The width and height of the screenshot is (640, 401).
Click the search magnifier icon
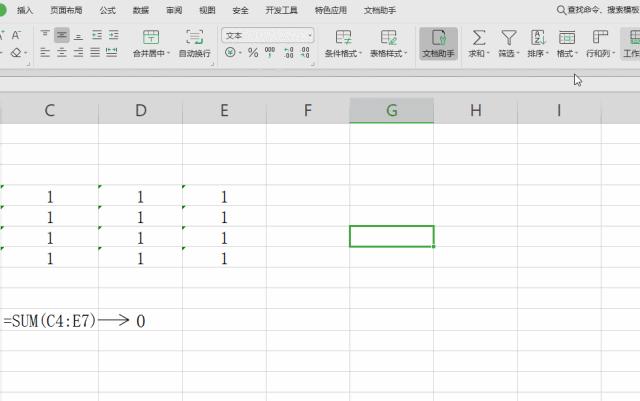tap(561, 10)
